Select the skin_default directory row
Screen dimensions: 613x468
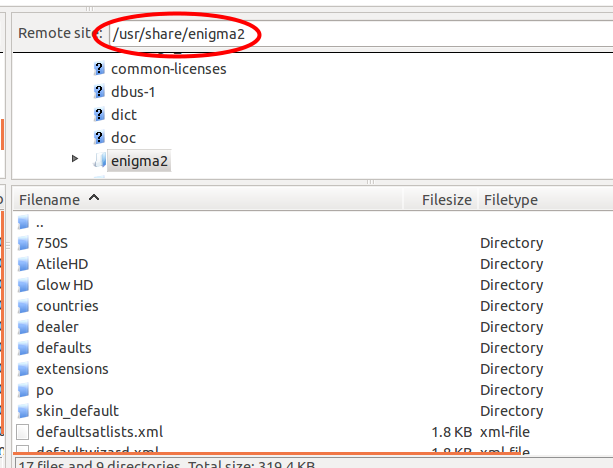[313, 411]
